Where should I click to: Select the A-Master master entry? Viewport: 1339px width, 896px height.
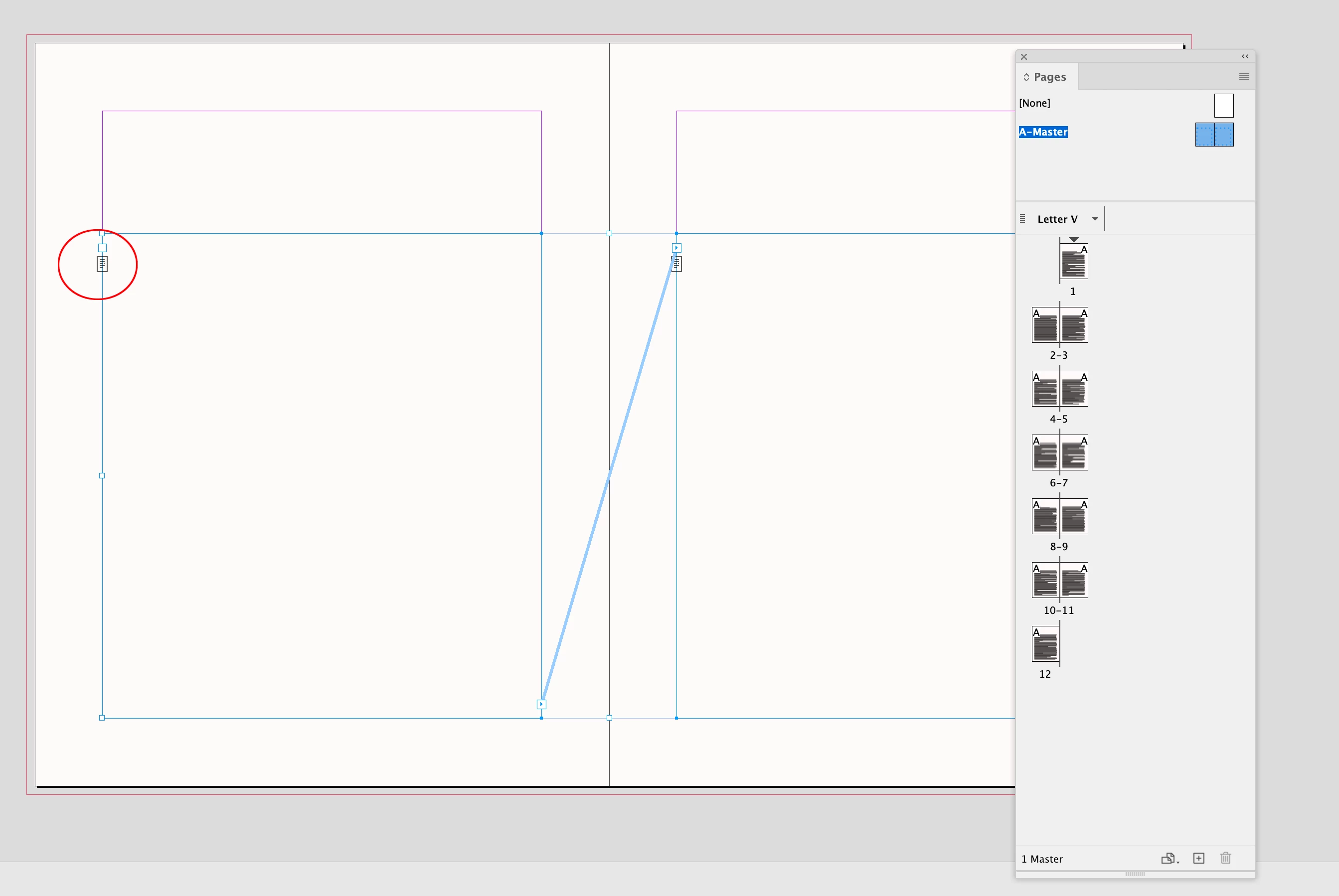click(x=1043, y=132)
